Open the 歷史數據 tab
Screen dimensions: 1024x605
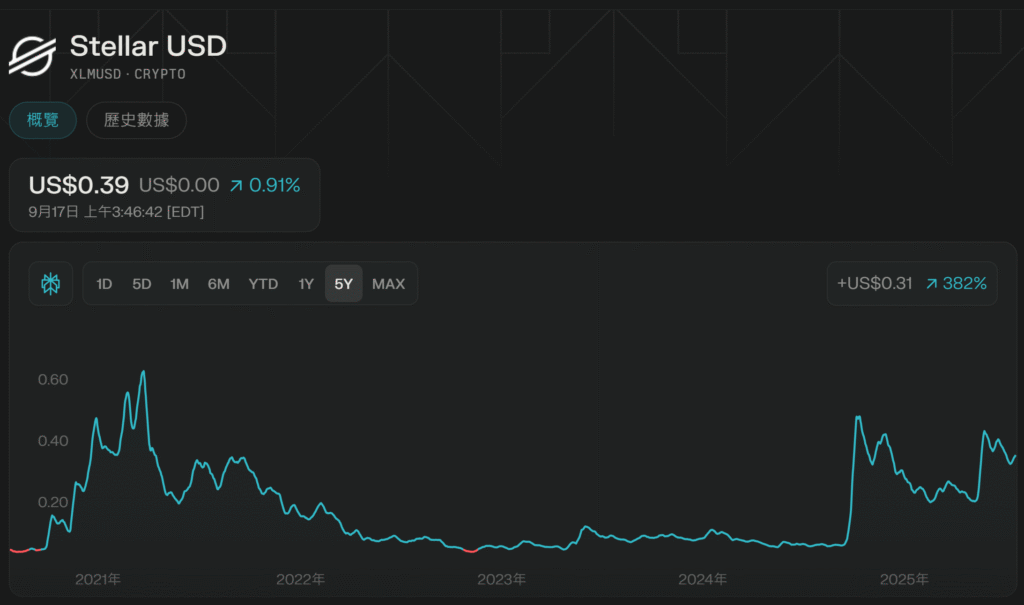(x=136, y=120)
